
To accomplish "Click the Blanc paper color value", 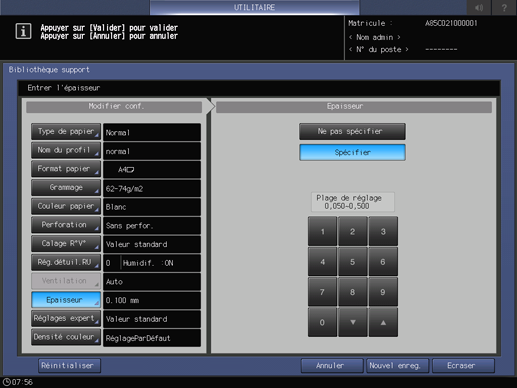I will (x=152, y=207).
